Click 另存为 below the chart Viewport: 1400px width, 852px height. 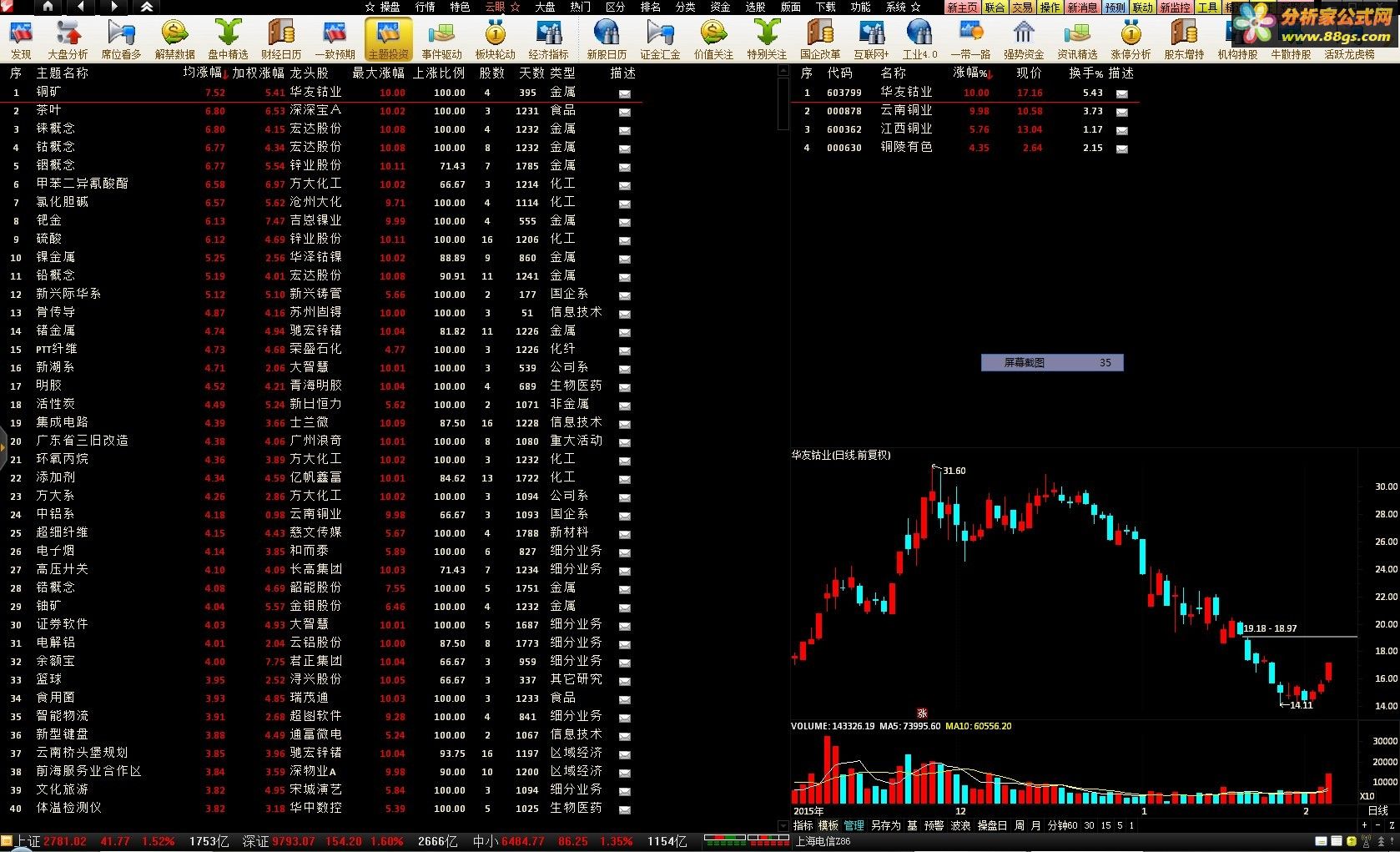[886, 825]
